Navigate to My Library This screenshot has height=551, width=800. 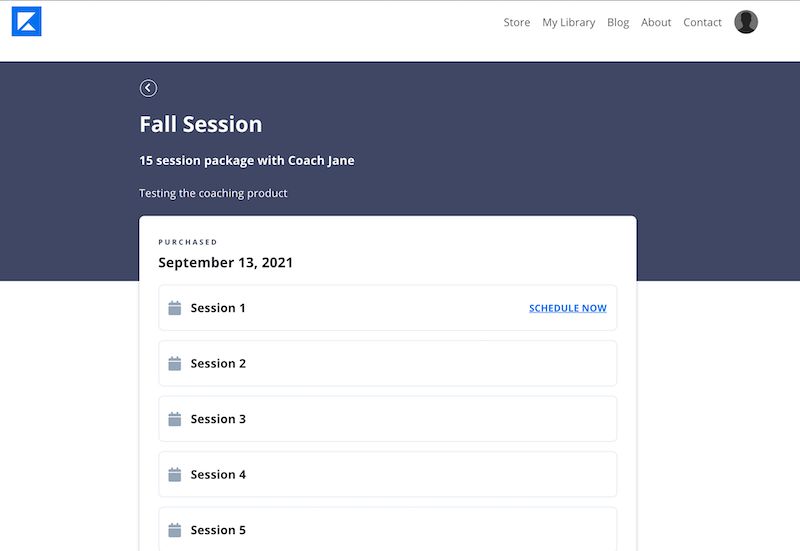pos(569,22)
